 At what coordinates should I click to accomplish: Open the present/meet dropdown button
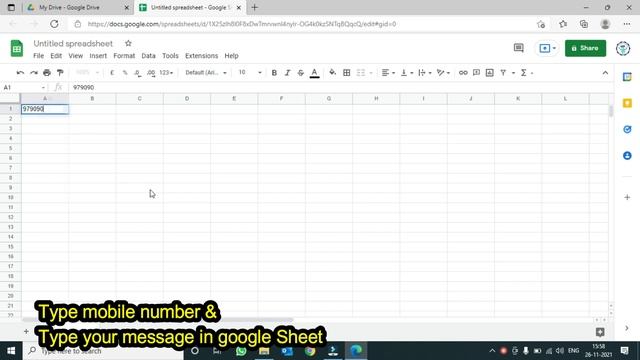pyautogui.click(x=547, y=48)
